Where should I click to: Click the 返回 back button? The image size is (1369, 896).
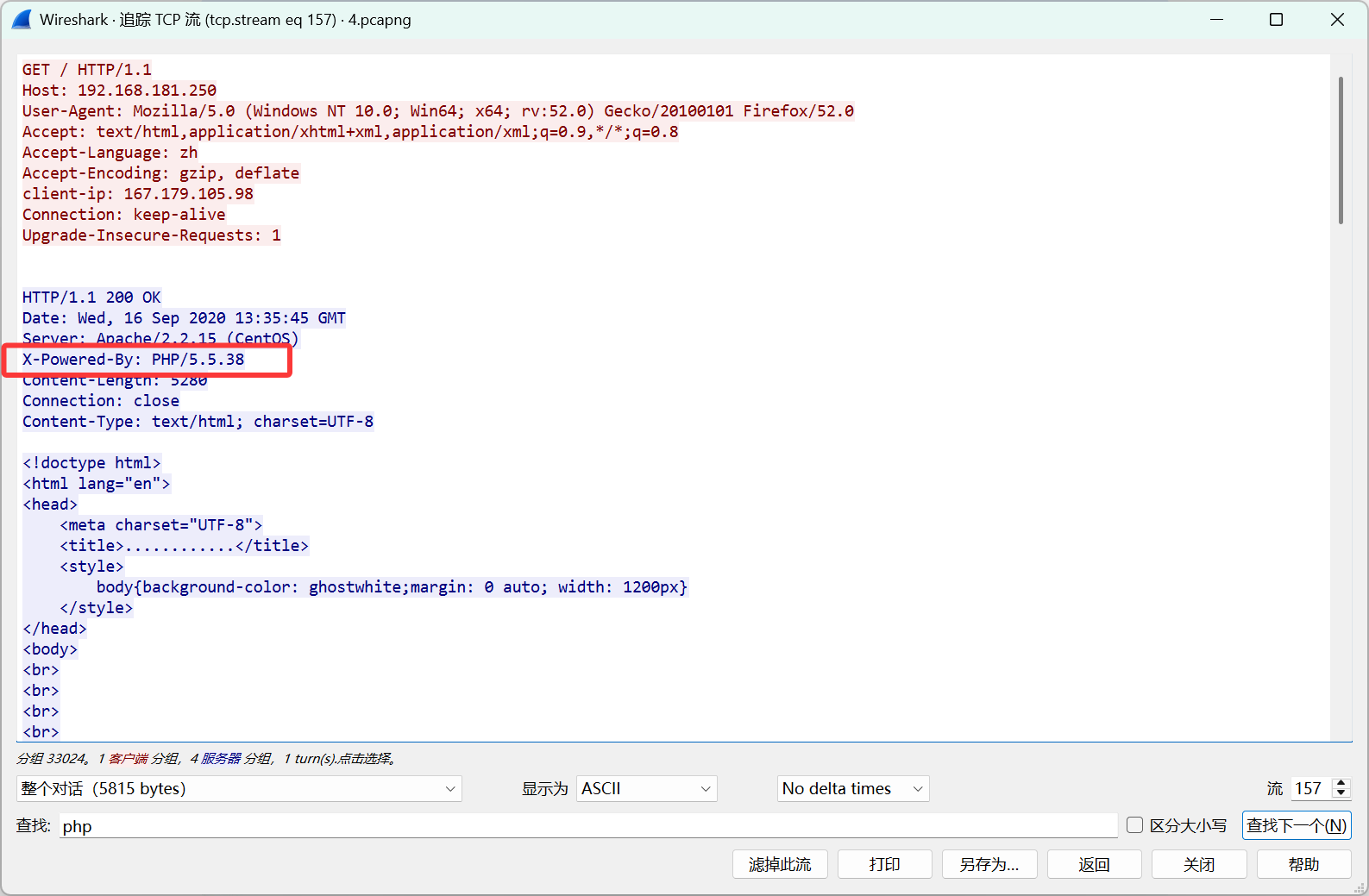point(1094,864)
